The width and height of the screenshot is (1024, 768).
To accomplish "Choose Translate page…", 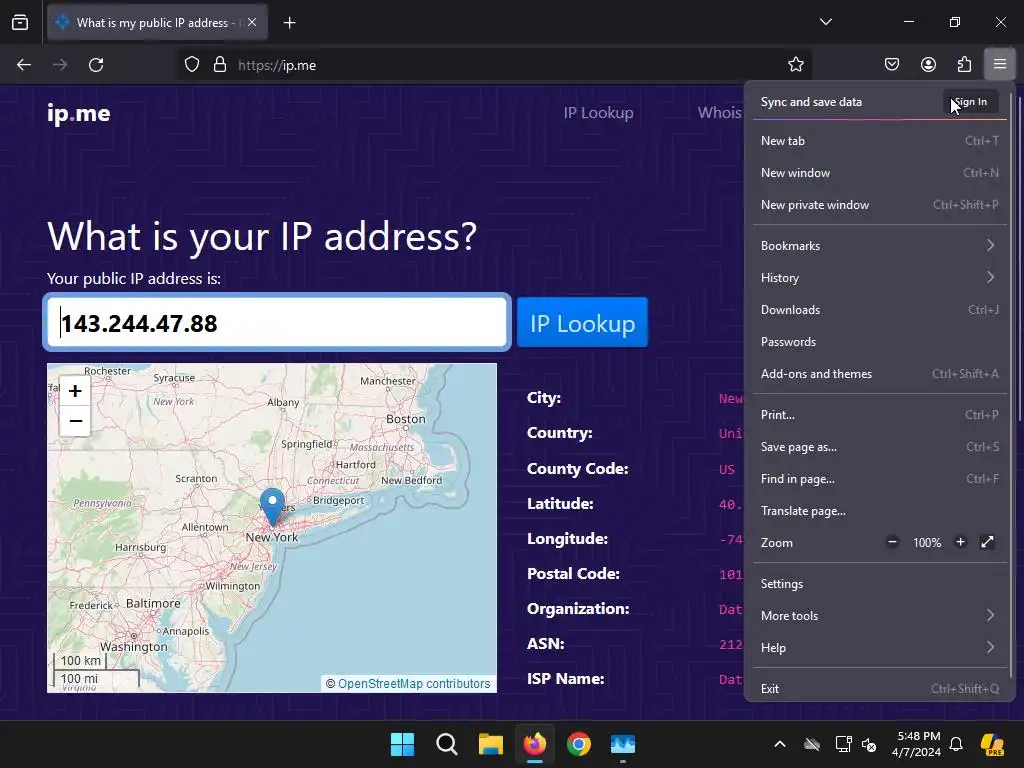I will 879,511.
